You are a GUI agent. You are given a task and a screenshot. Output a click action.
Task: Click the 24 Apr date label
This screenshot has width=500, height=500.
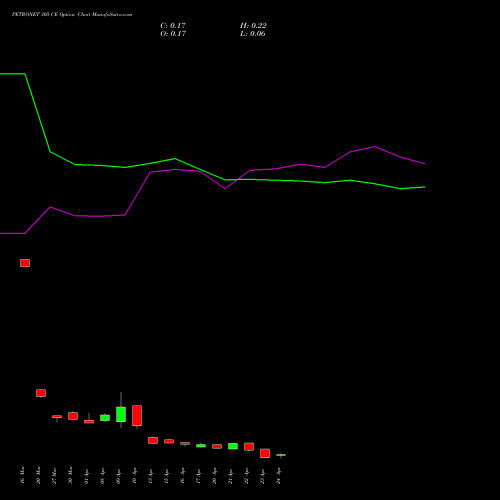point(278,476)
